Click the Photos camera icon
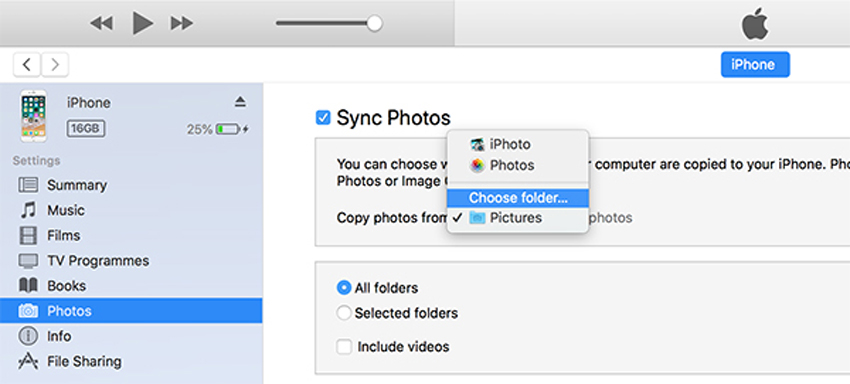Image resolution: width=850 pixels, height=384 pixels. click(x=28, y=311)
